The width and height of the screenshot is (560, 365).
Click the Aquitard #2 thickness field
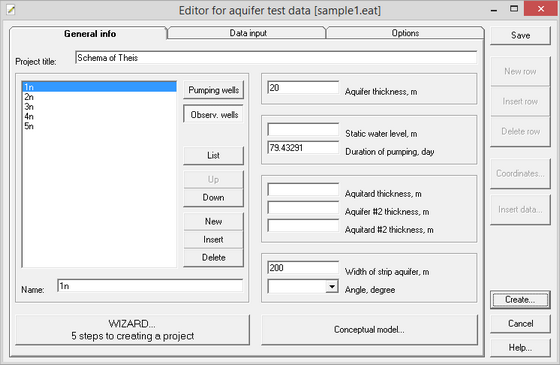pyautogui.click(x=303, y=226)
